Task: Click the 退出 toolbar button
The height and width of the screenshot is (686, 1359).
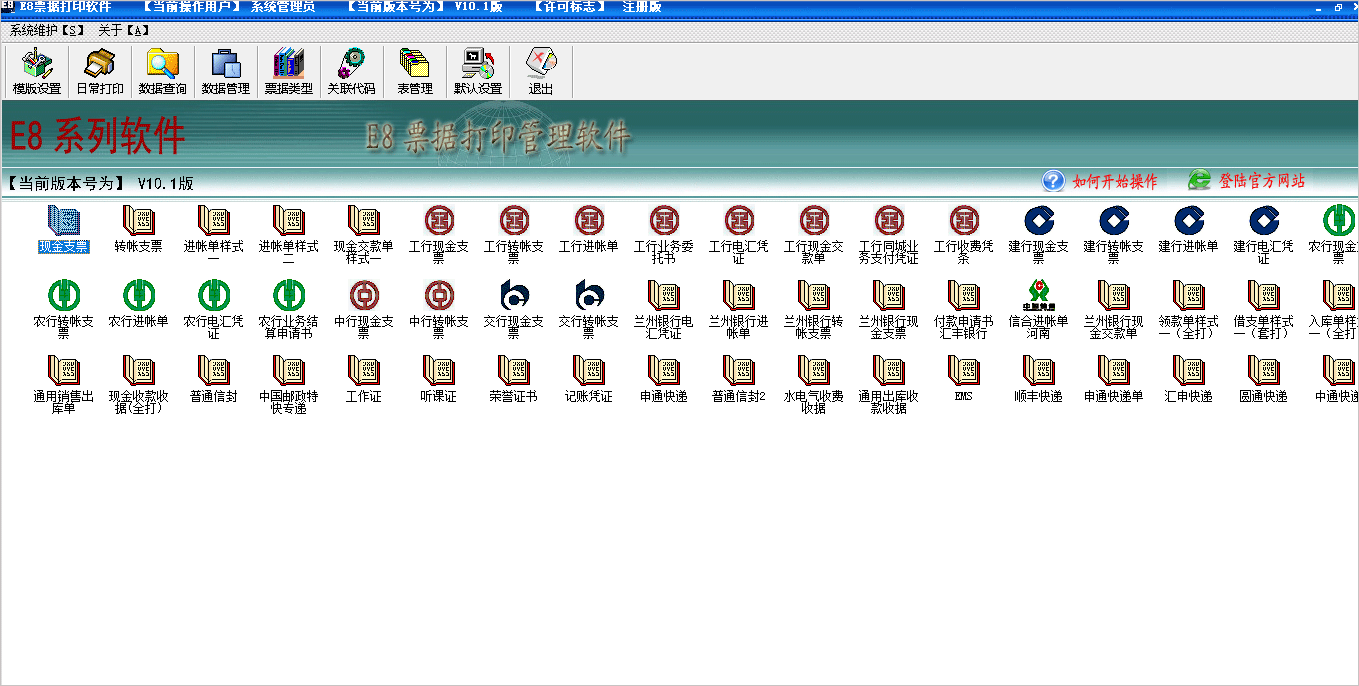Action: click(x=540, y=72)
